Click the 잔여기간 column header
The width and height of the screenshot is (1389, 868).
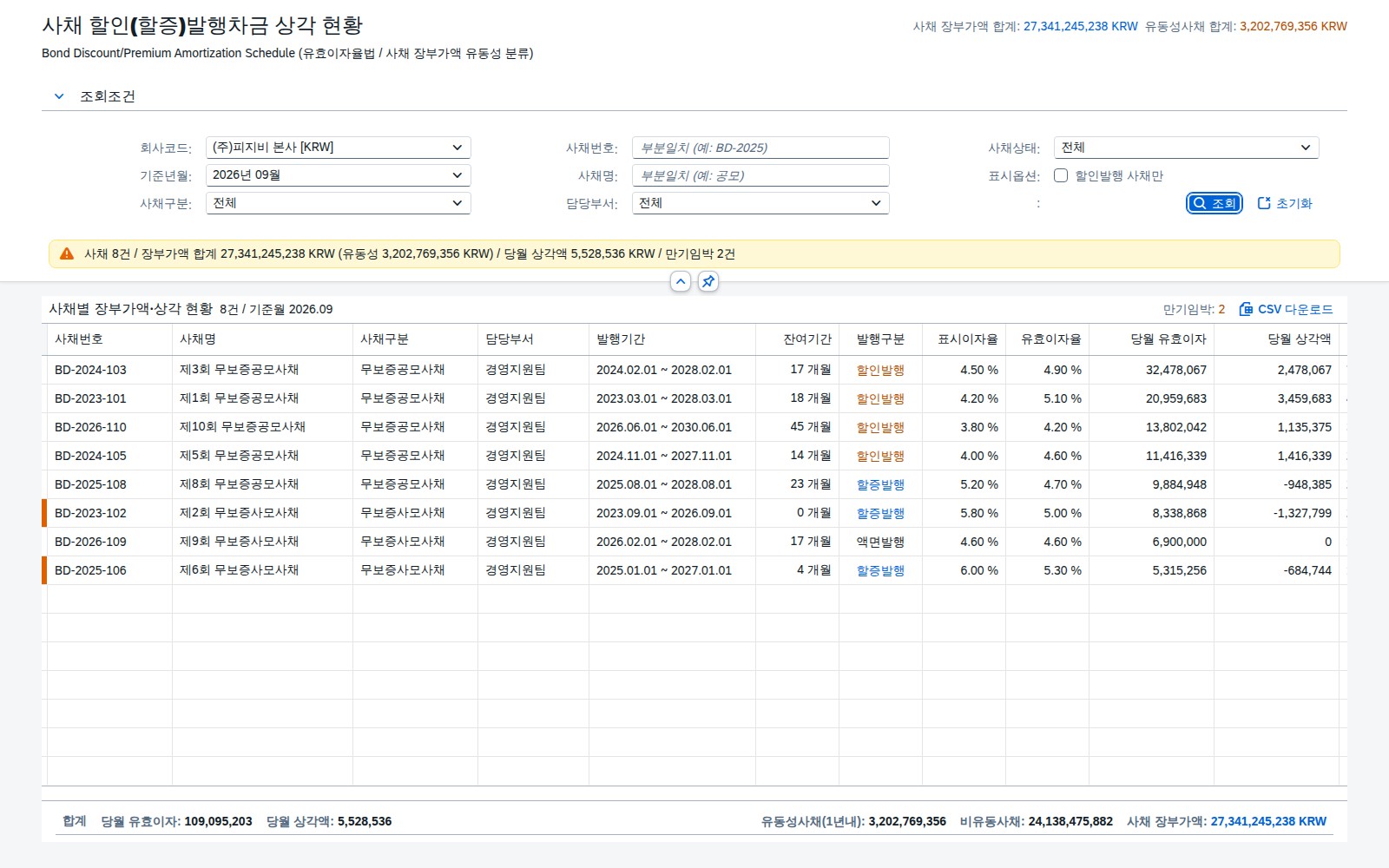point(797,339)
